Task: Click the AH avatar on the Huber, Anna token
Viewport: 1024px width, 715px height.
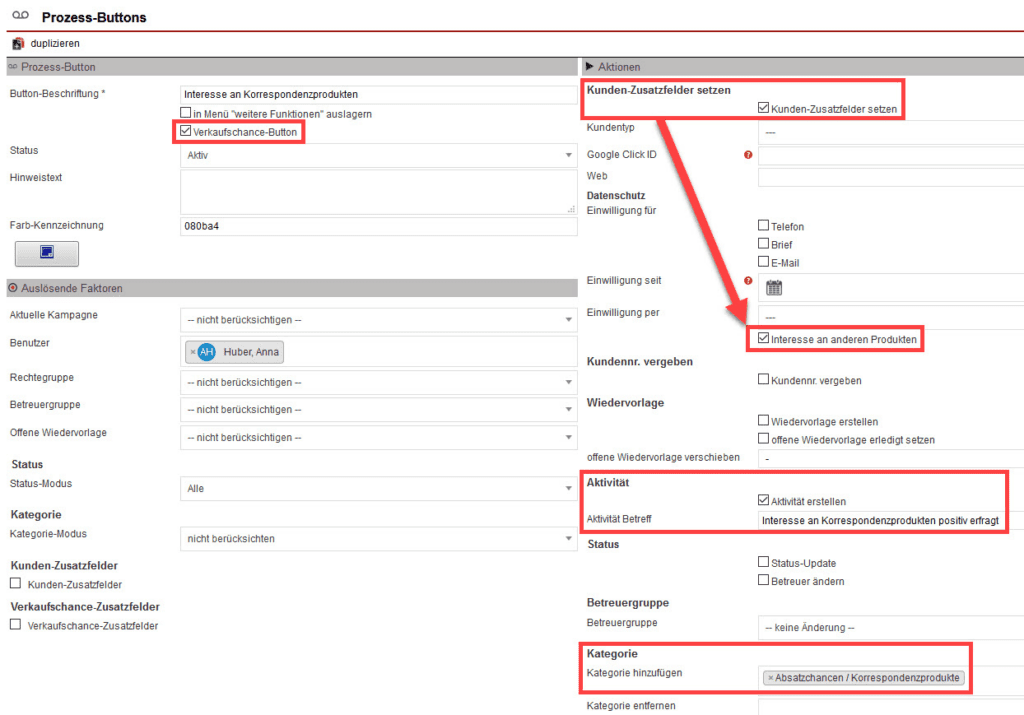Action: (x=207, y=352)
